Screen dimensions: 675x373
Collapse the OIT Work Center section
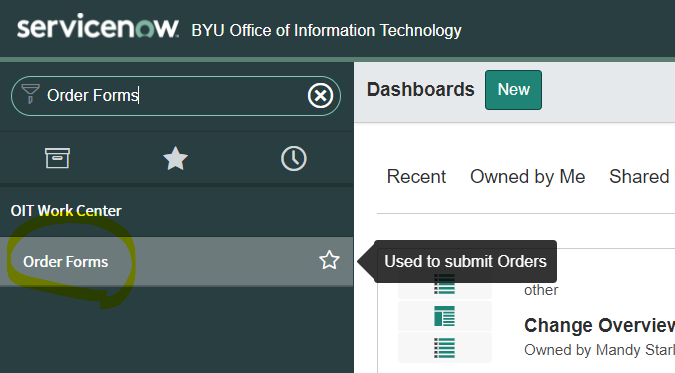[x=66, y=211]
